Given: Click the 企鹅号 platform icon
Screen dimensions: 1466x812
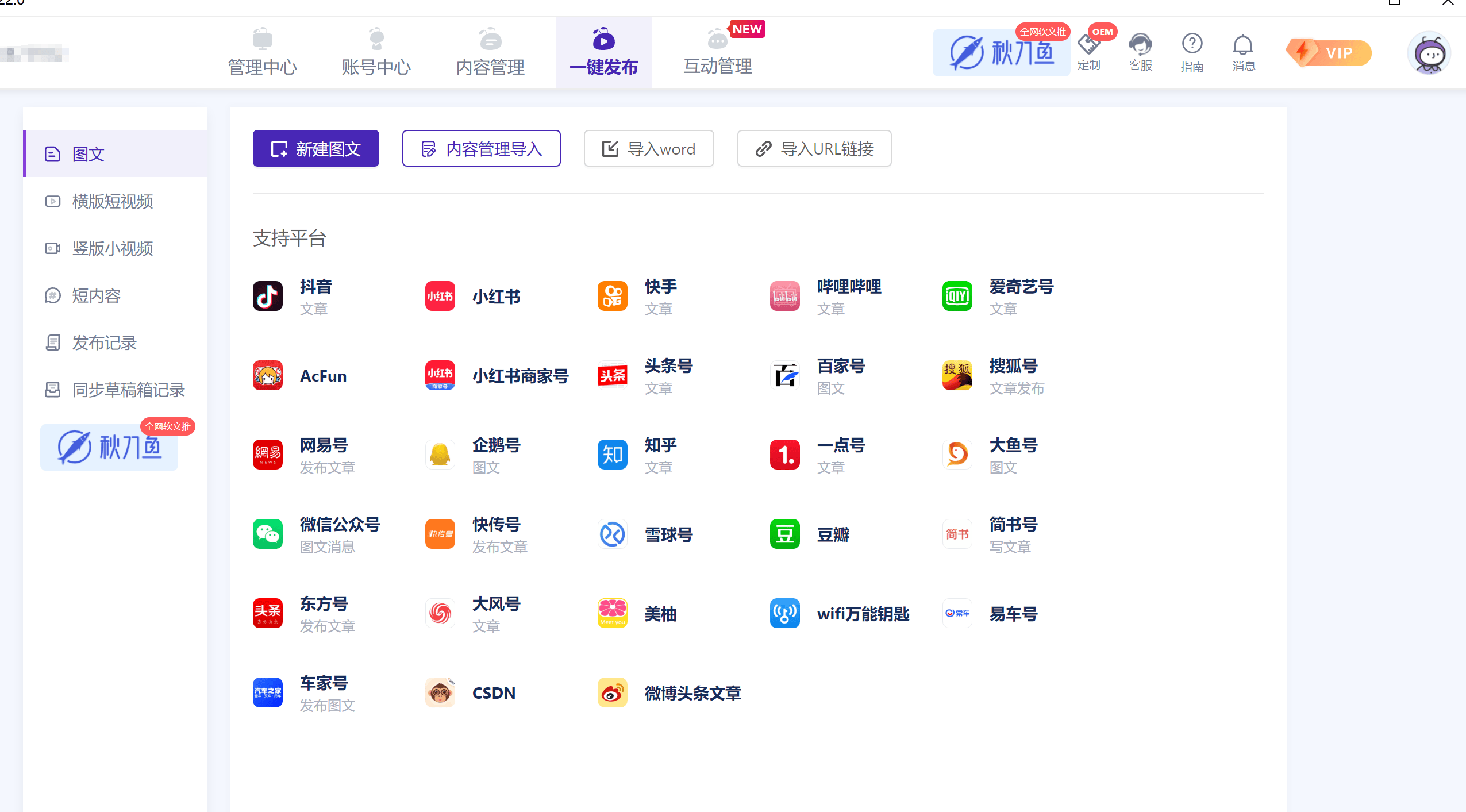Looking at the screenshot, I should coord(440,455).
